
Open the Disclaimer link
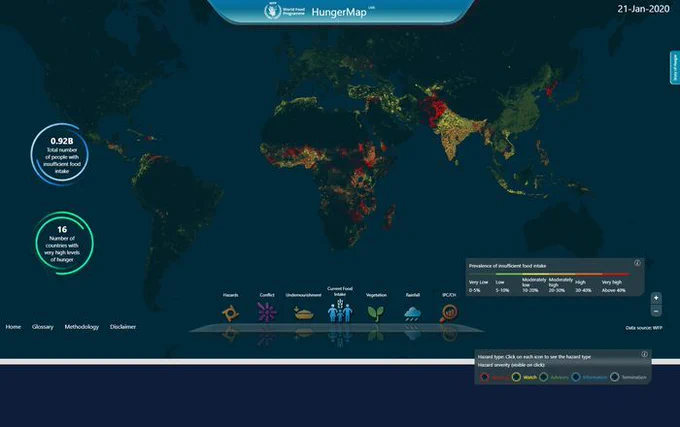pyautogui.click(x=123, y=327)
